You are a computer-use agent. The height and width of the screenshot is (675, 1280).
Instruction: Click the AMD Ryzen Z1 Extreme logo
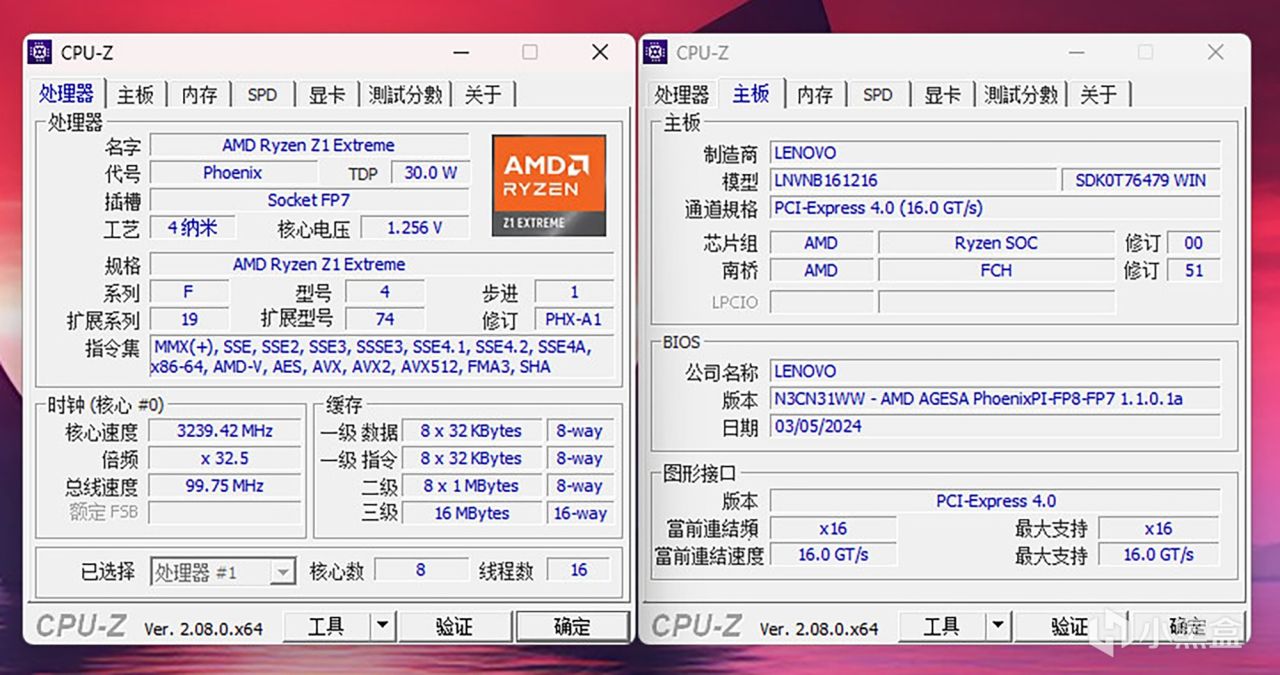(549, 186)
